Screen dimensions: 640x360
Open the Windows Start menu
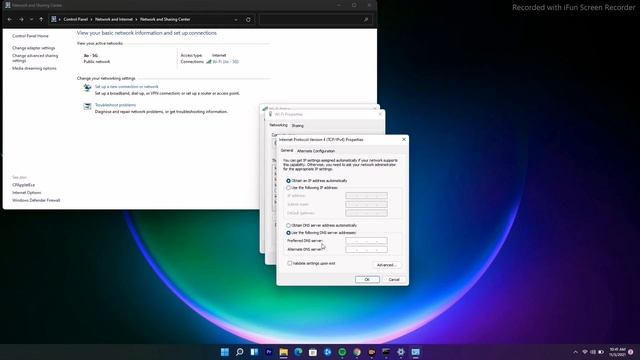(x=224, y=352)
